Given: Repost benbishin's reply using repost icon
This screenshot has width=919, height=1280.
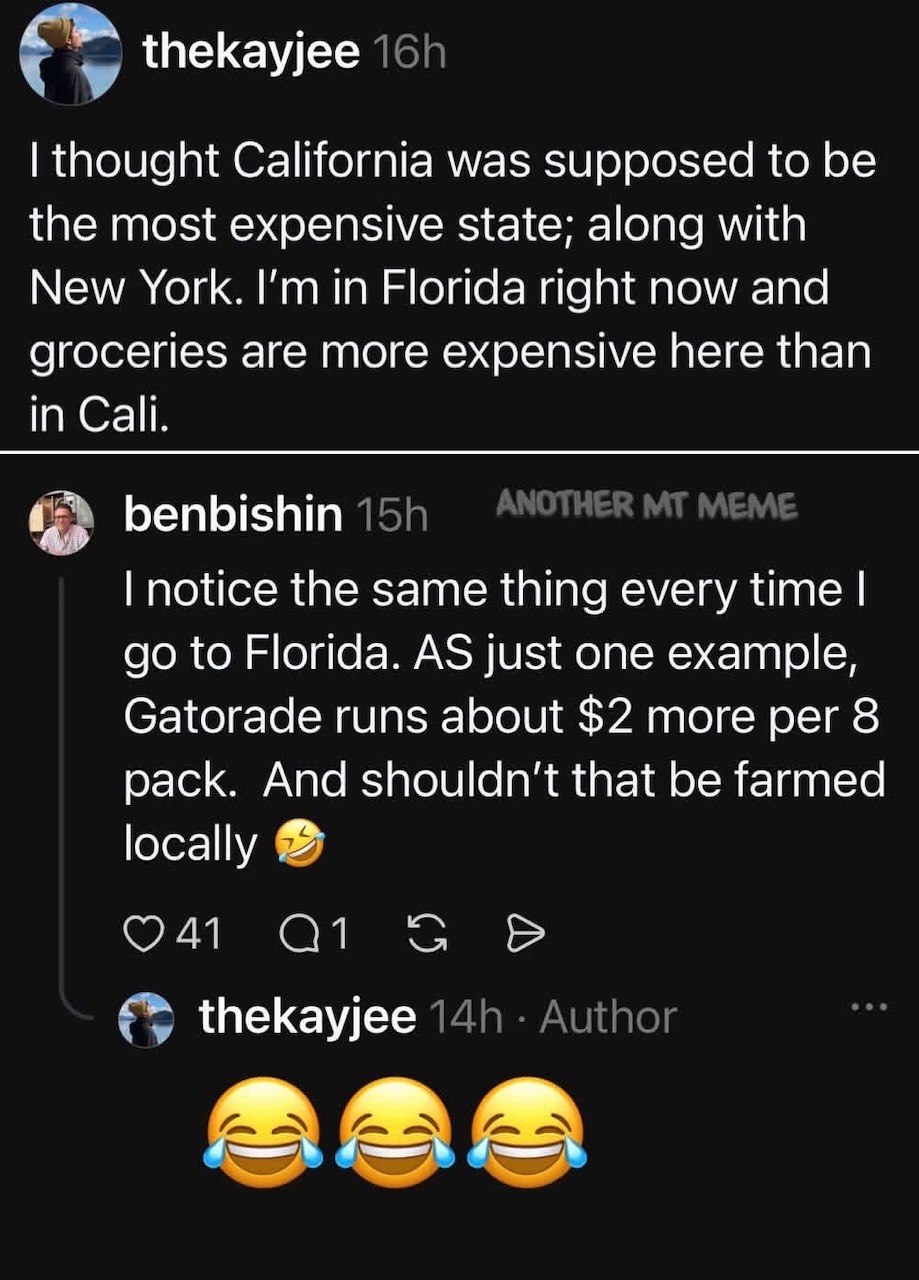Looking at the screenshot, I should point(426,934).
